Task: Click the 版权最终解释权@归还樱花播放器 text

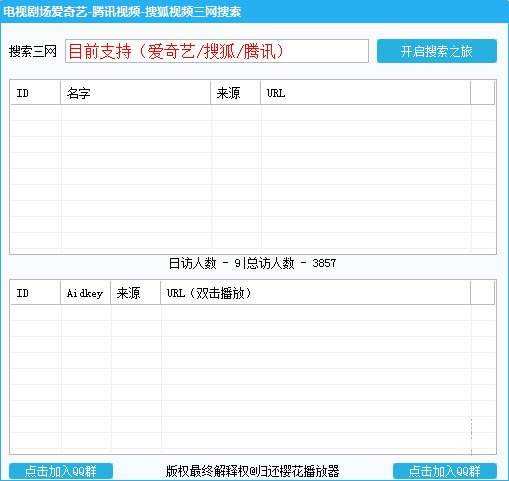Action: point(252,471)
